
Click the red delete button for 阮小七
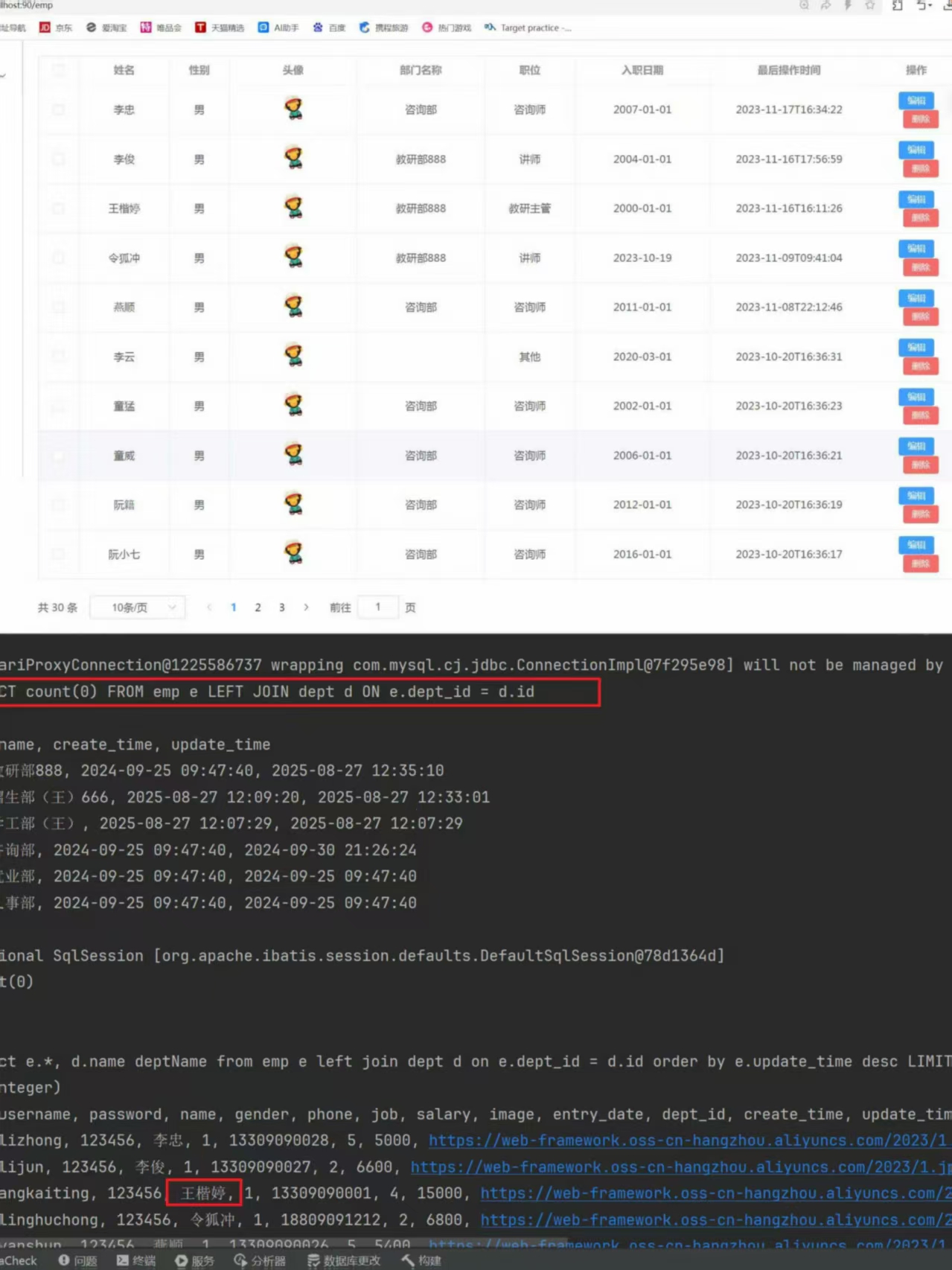pyautogui.click(x=920, y=564)
